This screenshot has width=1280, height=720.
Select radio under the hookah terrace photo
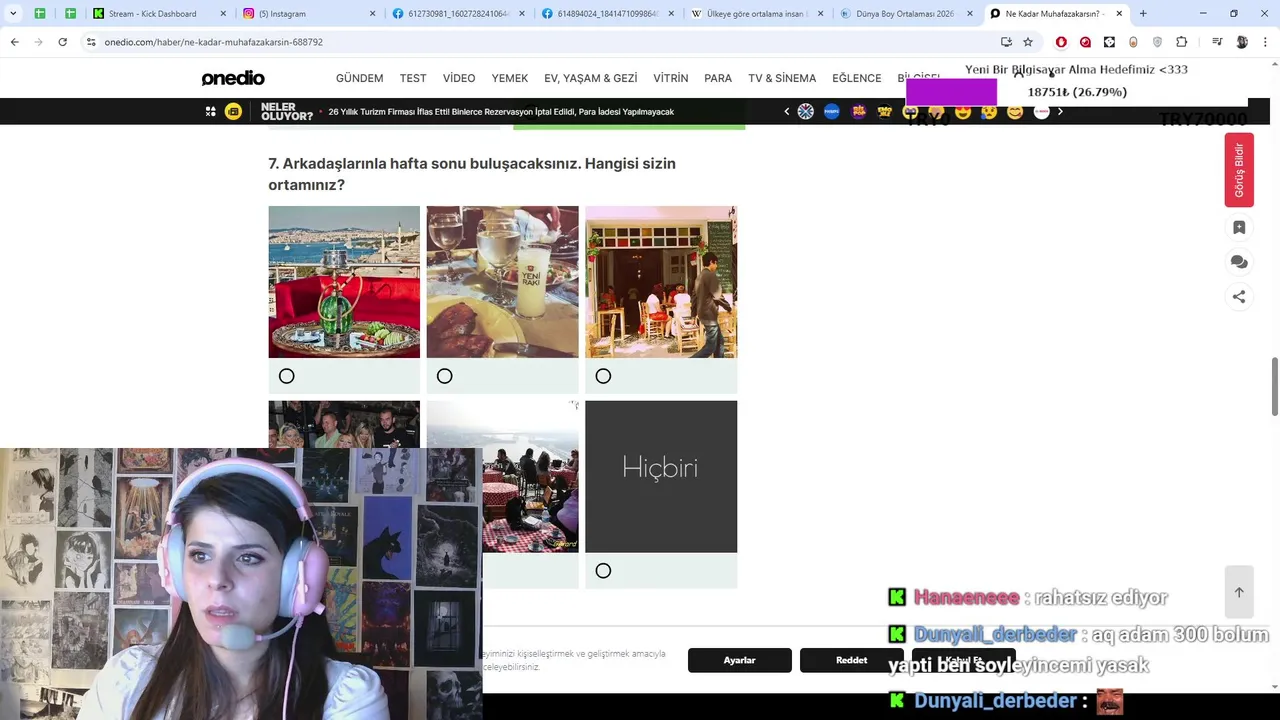pos(287,376)
